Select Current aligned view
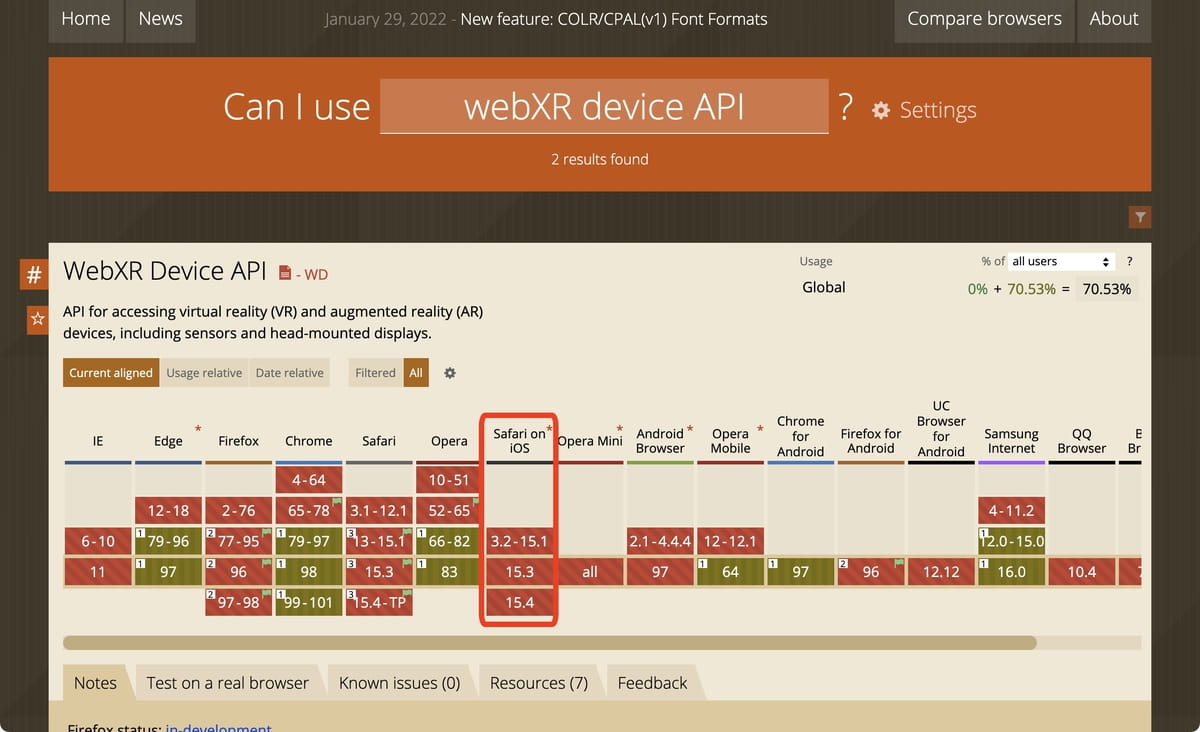1200x732 pixels. 111,373
